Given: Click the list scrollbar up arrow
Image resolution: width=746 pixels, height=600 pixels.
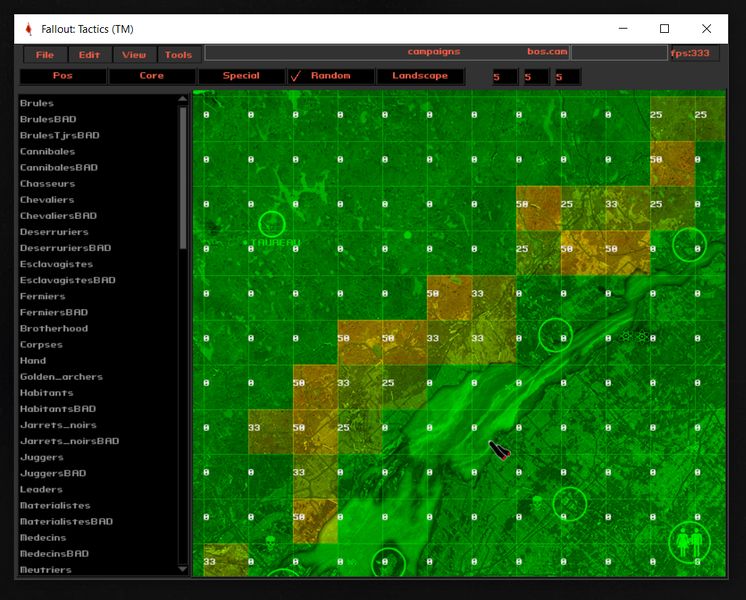Looking at the screenshot, I should [x=182, y=99].
